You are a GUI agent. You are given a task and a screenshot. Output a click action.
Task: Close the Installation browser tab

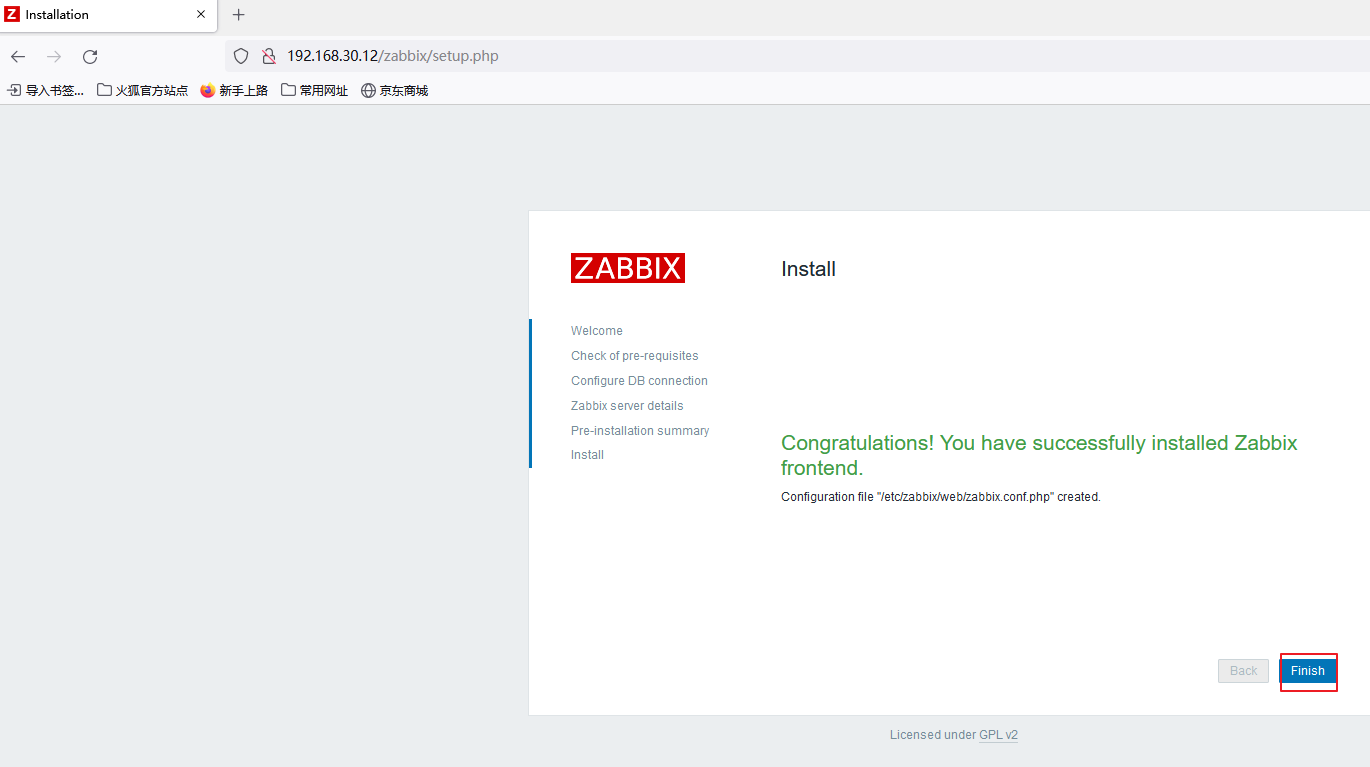pyautogui.click(x=201, y=15)
